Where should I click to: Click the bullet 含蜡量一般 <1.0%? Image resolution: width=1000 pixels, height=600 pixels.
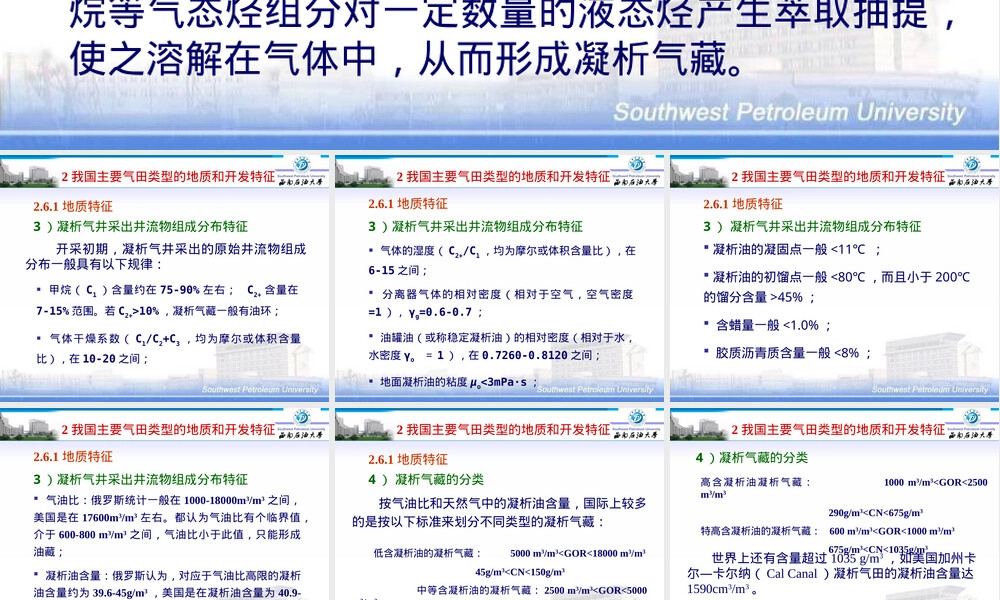tap(767, 325)
